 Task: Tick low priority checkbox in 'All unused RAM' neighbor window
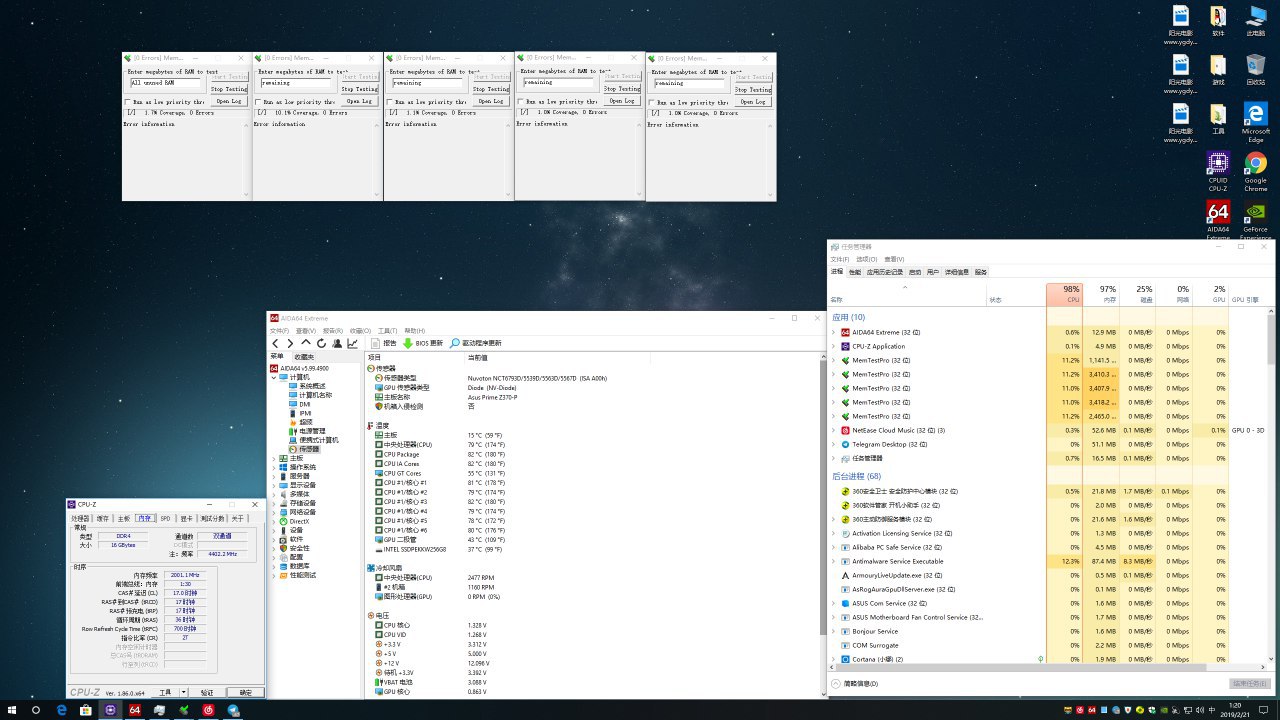click(258, 102)
